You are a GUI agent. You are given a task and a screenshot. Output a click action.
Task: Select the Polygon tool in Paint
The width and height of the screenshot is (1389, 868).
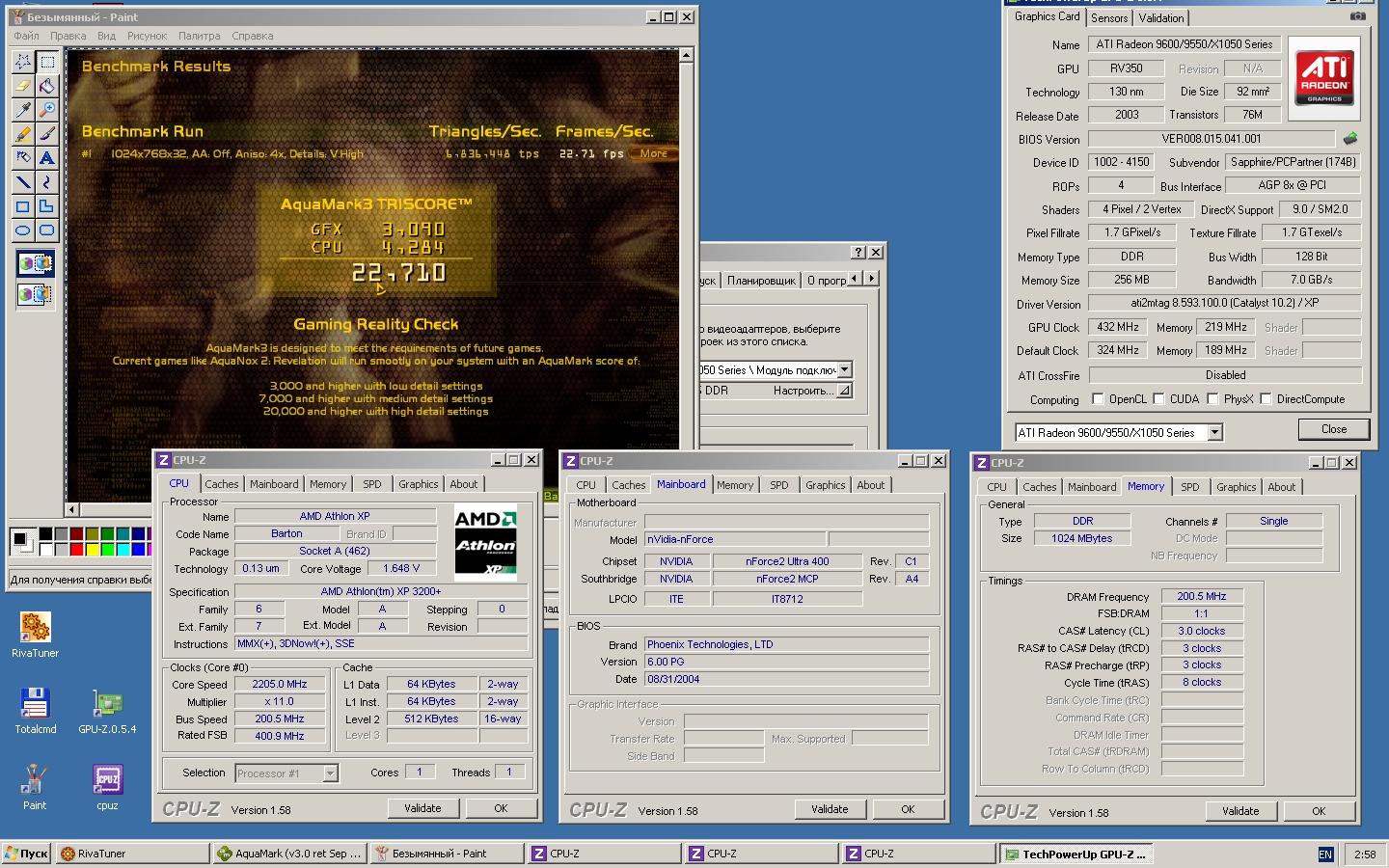tap(47, 206)
